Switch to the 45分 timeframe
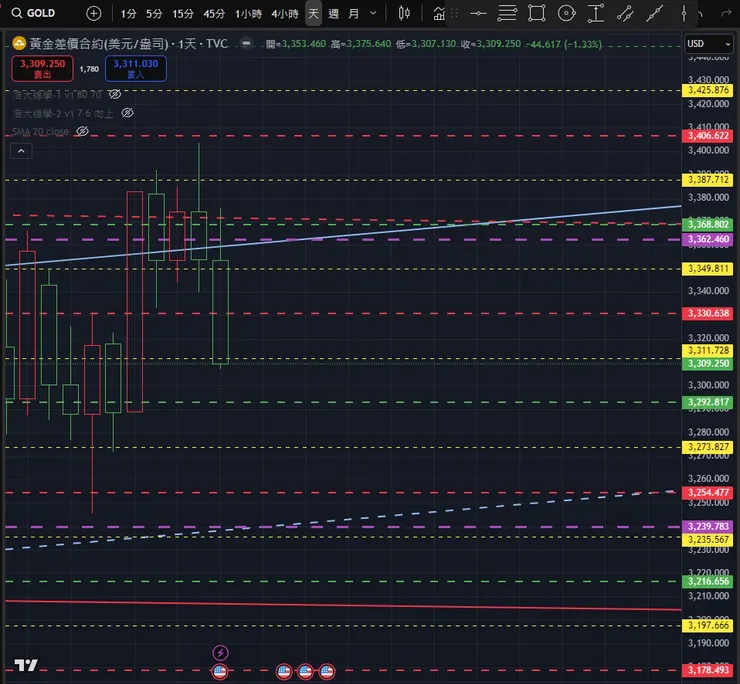The image size is (740, 684). [214, 14]
